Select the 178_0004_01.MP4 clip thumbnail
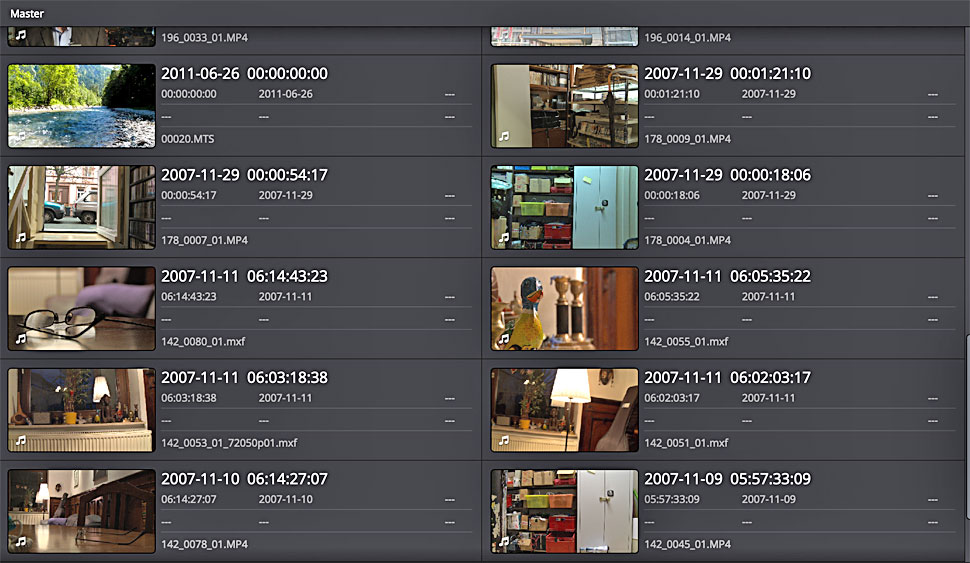Viewport: 970px width, 563px height. pos(564,207)
